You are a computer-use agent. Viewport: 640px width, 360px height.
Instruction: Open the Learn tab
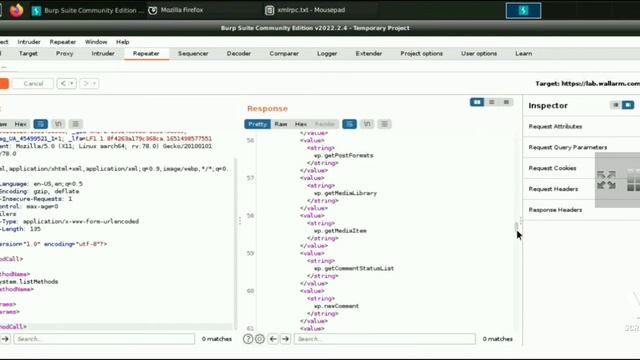click(523, 53)
